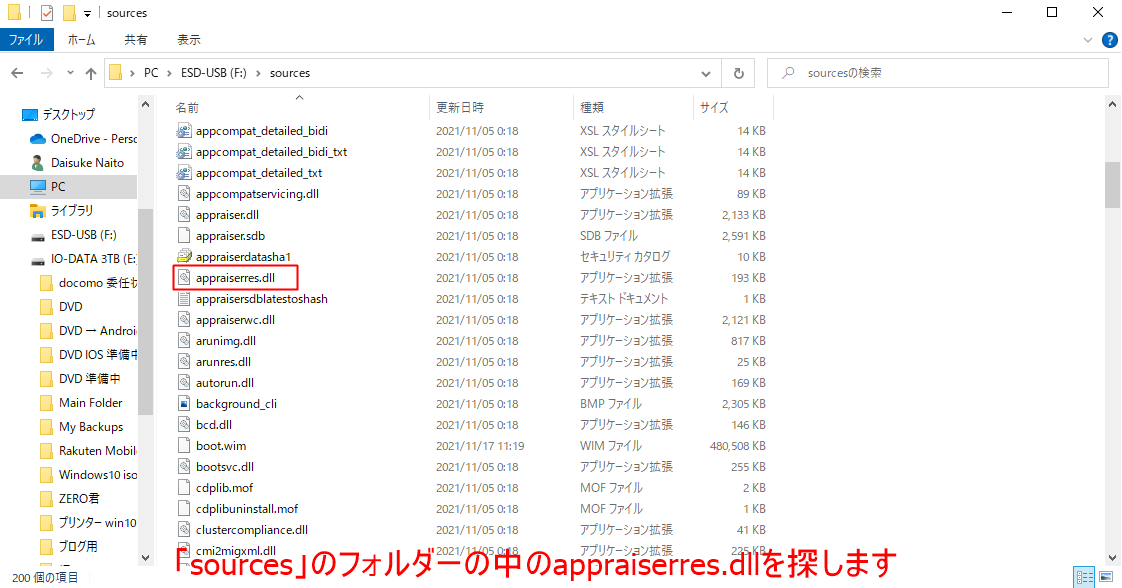Viewport: 1122px width, 588px height.
Task: Refresh the sources folder view
Action: (738, 73)
